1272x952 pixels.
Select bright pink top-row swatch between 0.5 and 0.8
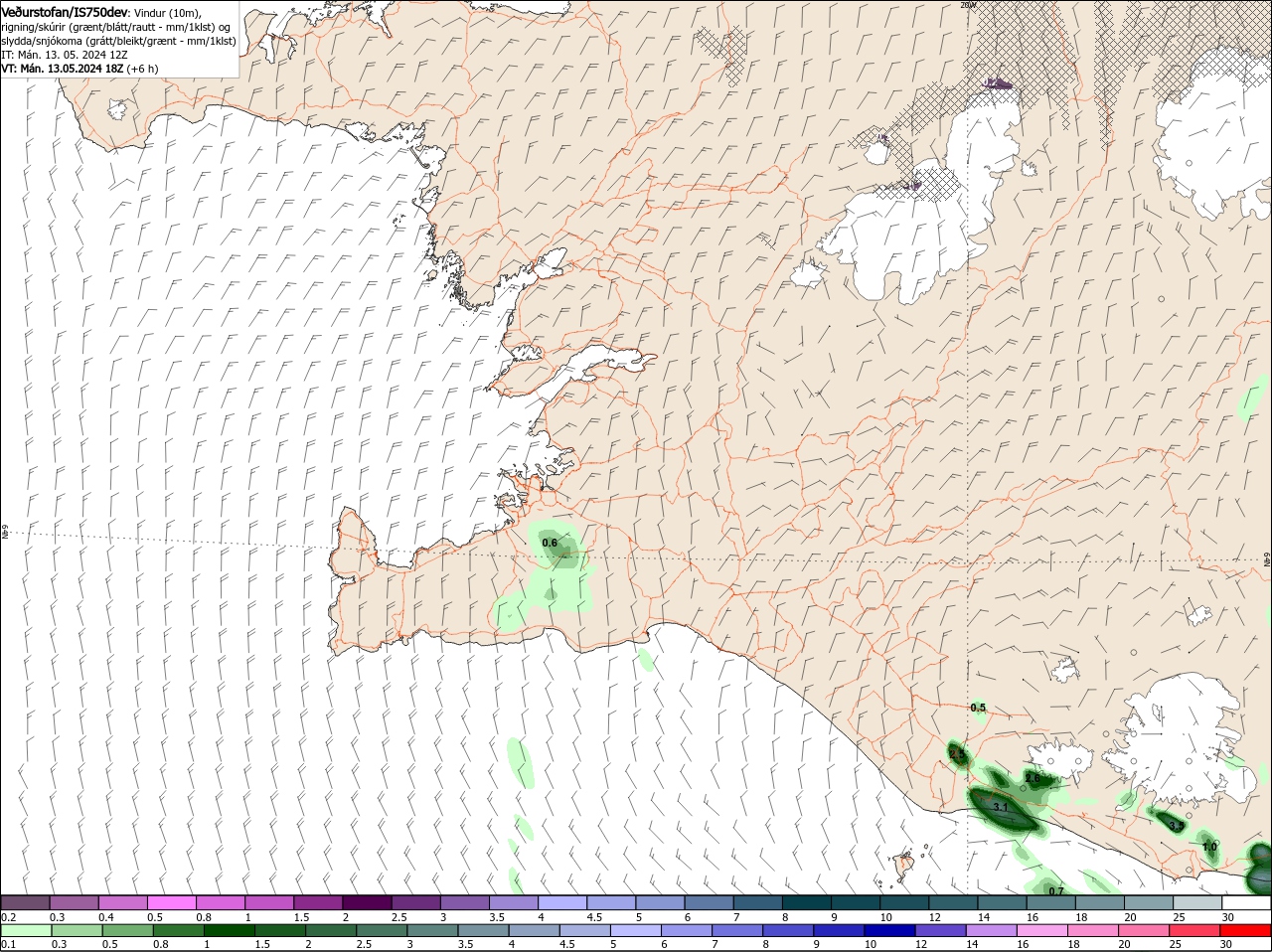pos(171,902)
